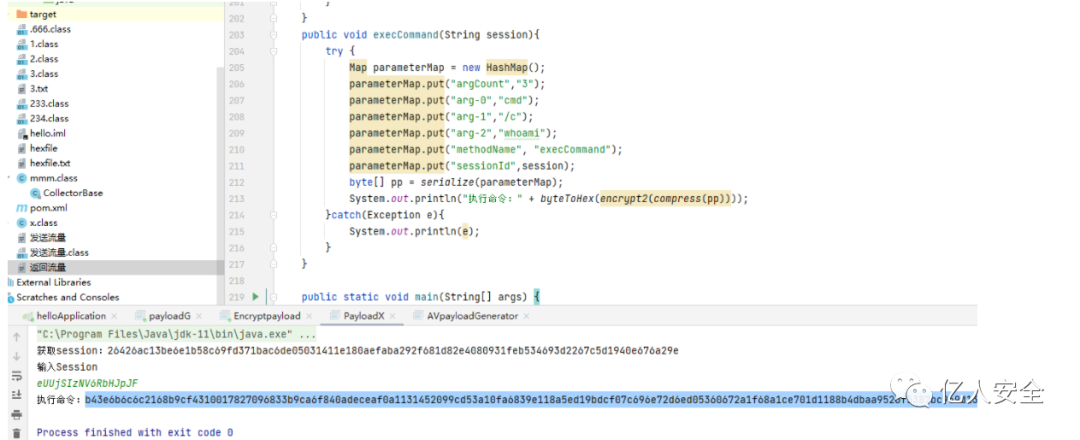
Task: Switch to the helloApplication run tab
Action: point(70,316)
